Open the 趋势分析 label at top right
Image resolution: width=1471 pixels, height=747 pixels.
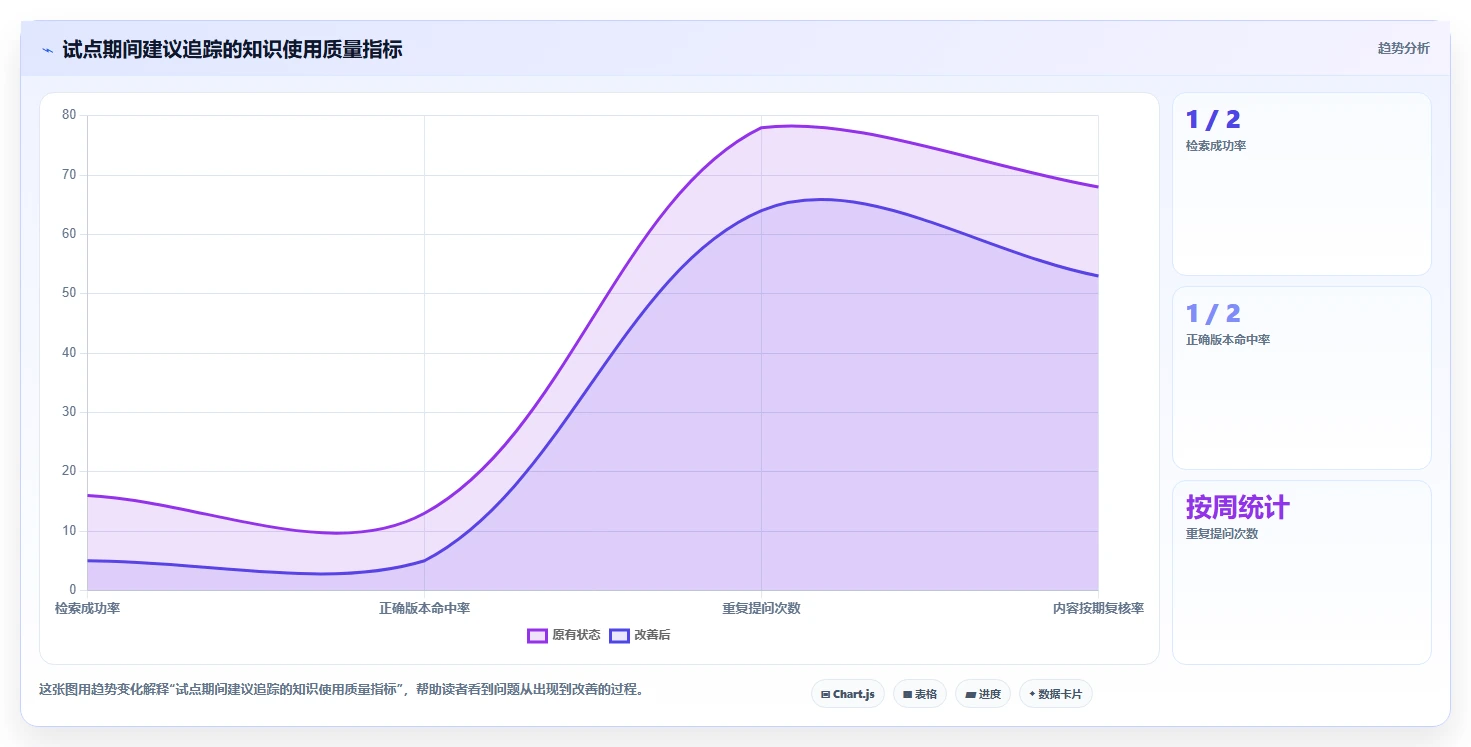[x=1403, y=48]
